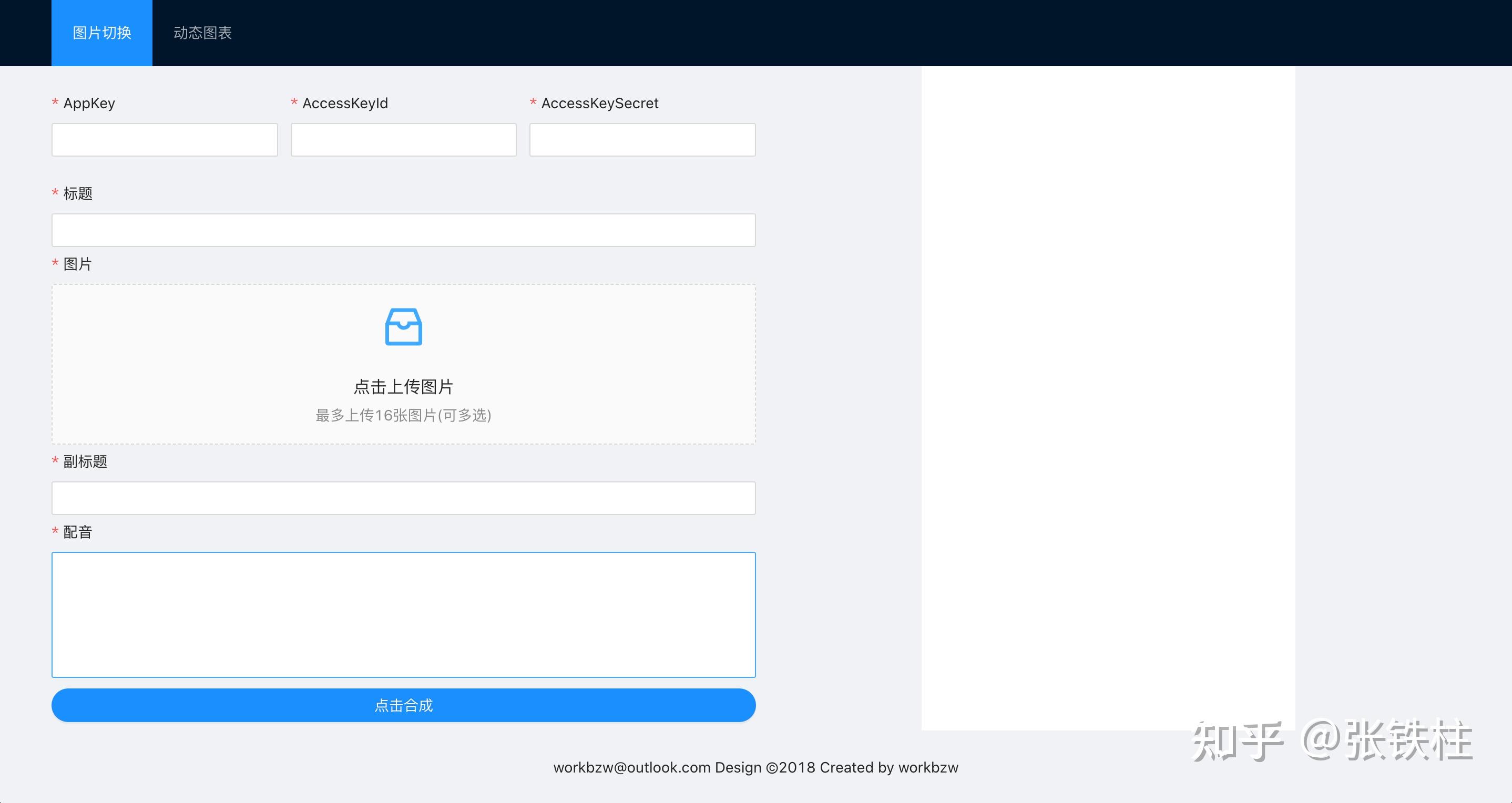Image resolution: width=1512 pixels, height=803 pixels.
Task: Switch to the 图片切换 tab
Action: point(102,33)
